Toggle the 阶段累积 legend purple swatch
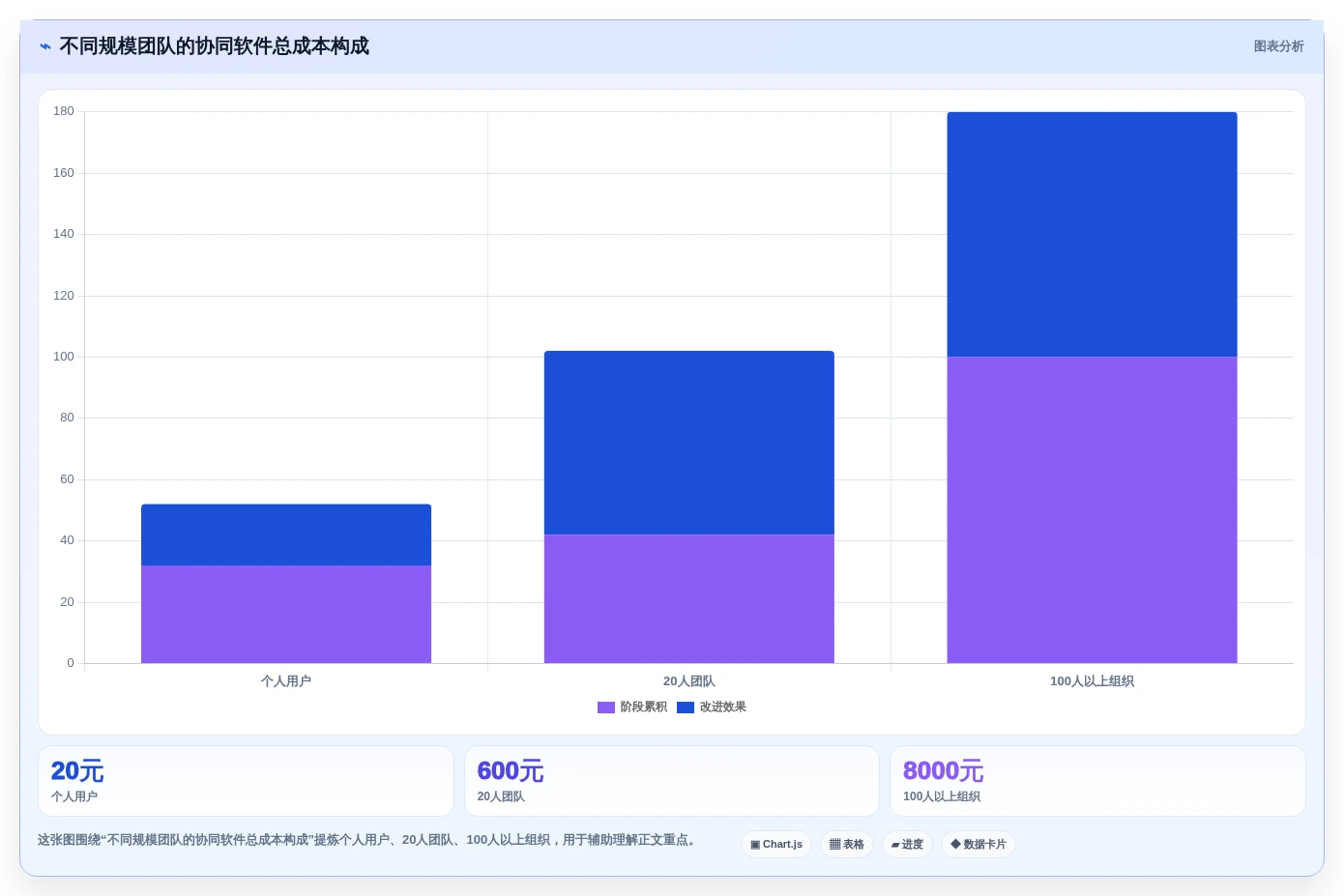This screenshot has height=896, width=1344. pyautogui.click(x=606, y=708)
